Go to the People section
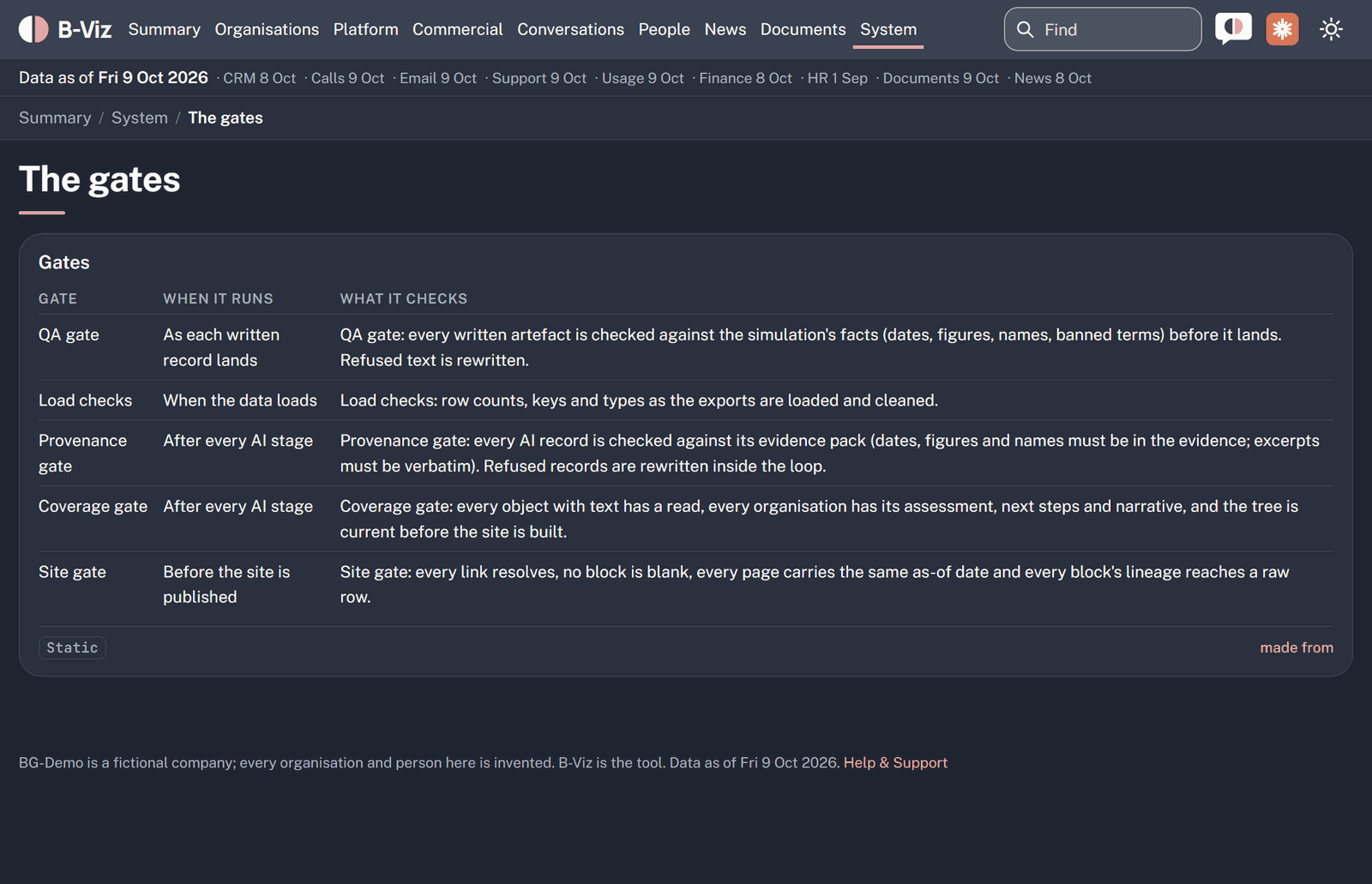Viewport: 1372px width, 884px height. tap(665, 29)
